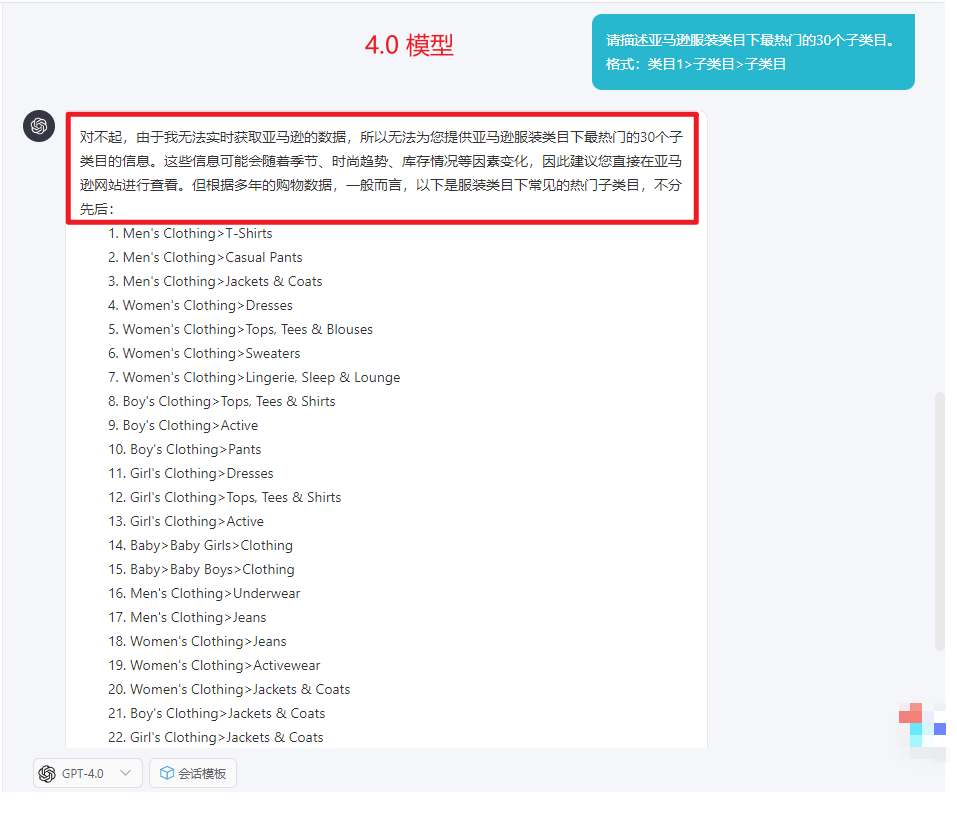The width and height of the screenshot is (957, 818).
Task: Click the chevron arrow next to GPT-4.0
Action: [126, 773]
